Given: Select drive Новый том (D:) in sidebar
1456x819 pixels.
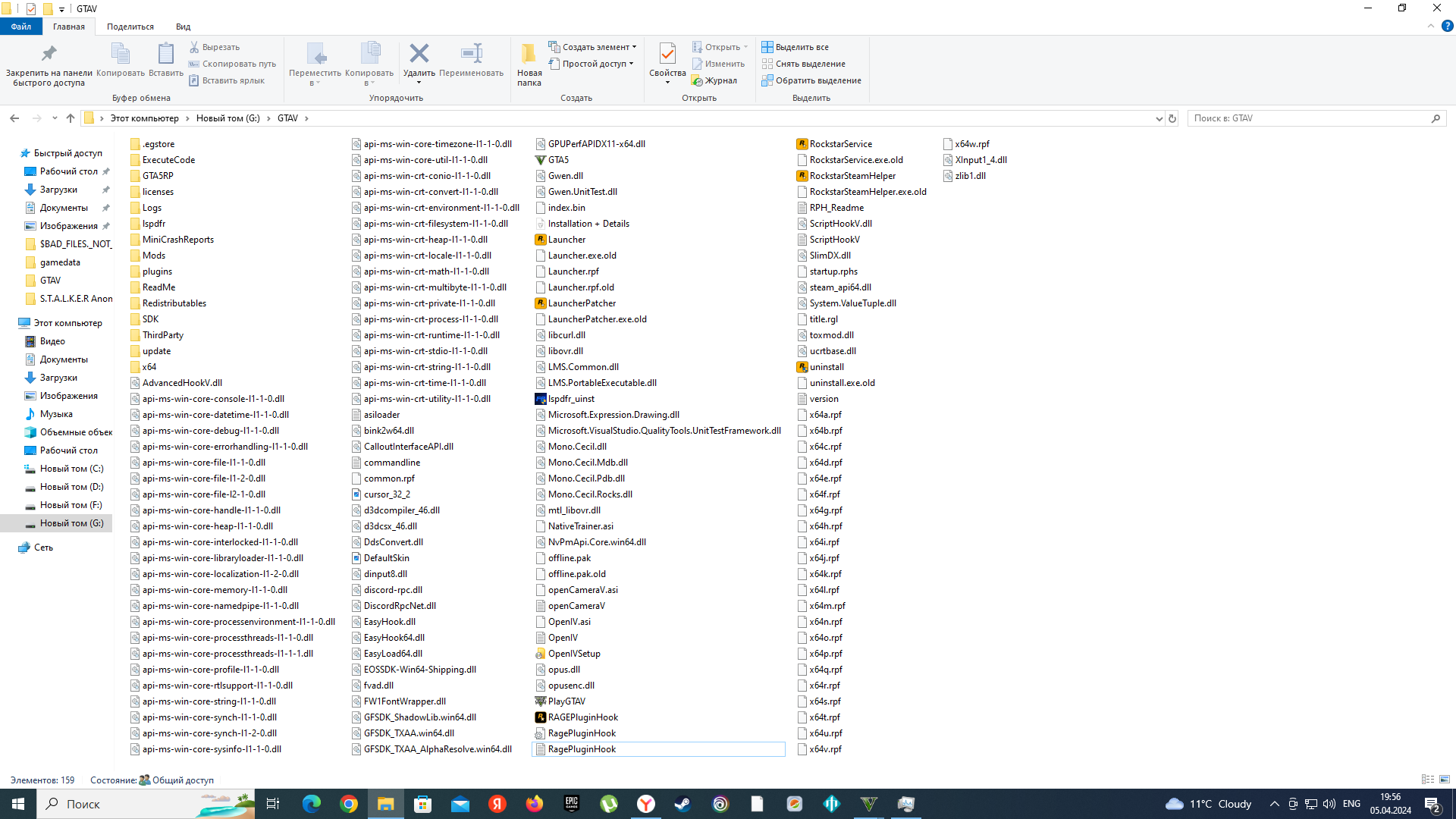Looking at the screenshot, I should [71, 487].
